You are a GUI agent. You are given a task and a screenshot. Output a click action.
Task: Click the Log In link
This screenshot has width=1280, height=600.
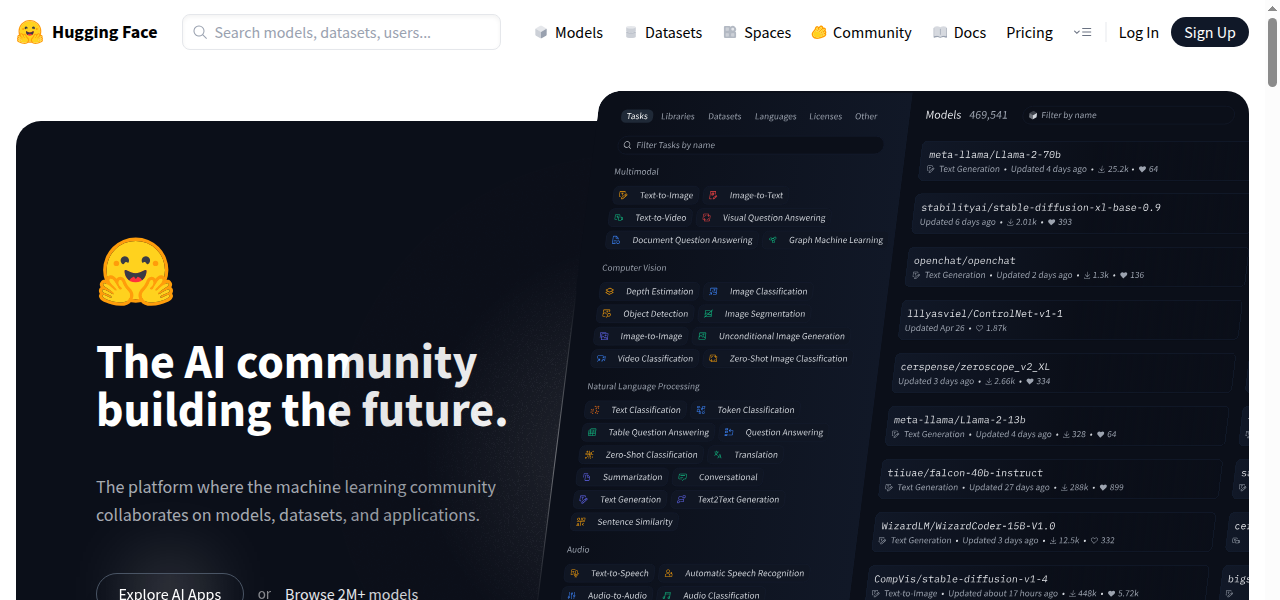click(1138, 33)
